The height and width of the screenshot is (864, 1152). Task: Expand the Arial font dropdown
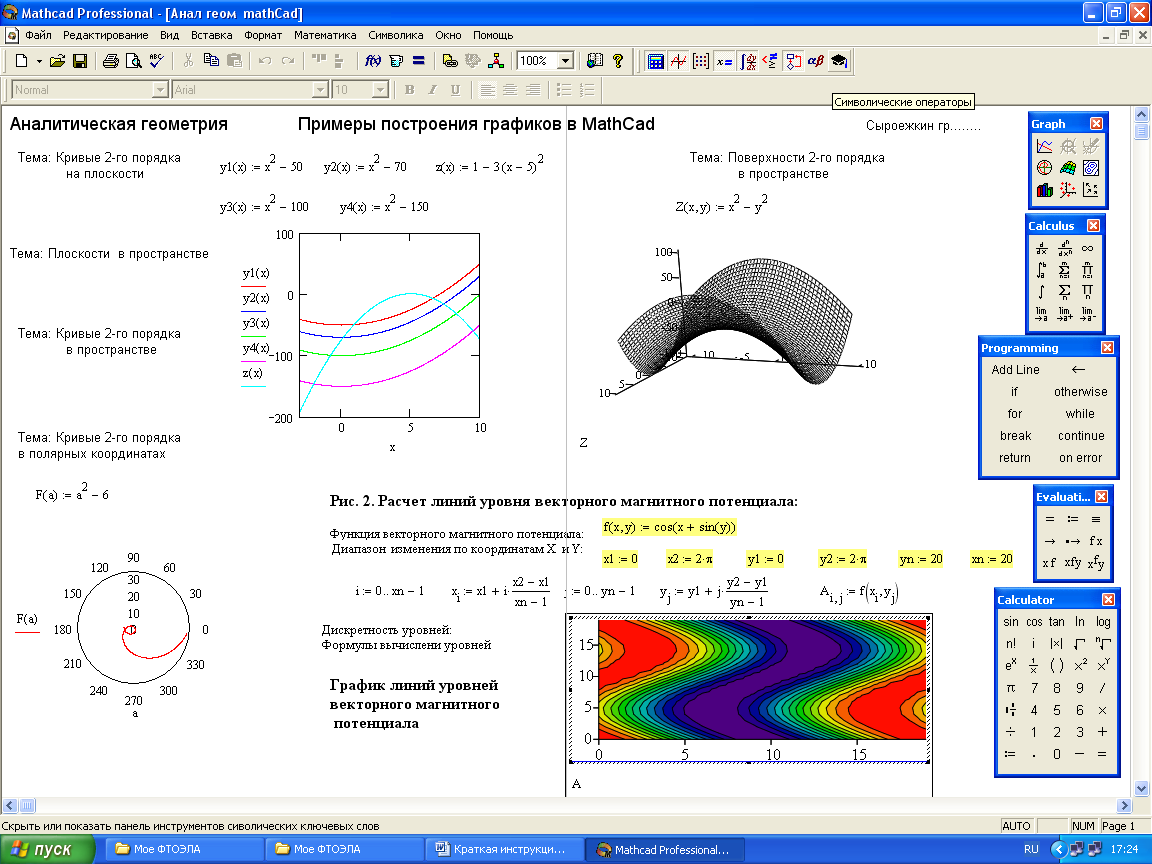coord(320,90)
